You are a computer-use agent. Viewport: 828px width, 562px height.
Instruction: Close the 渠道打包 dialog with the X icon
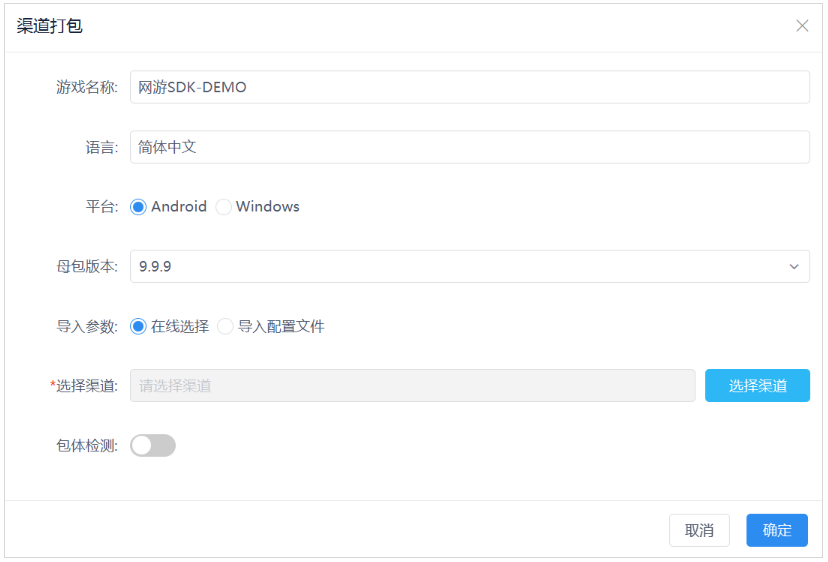(802, 26)
